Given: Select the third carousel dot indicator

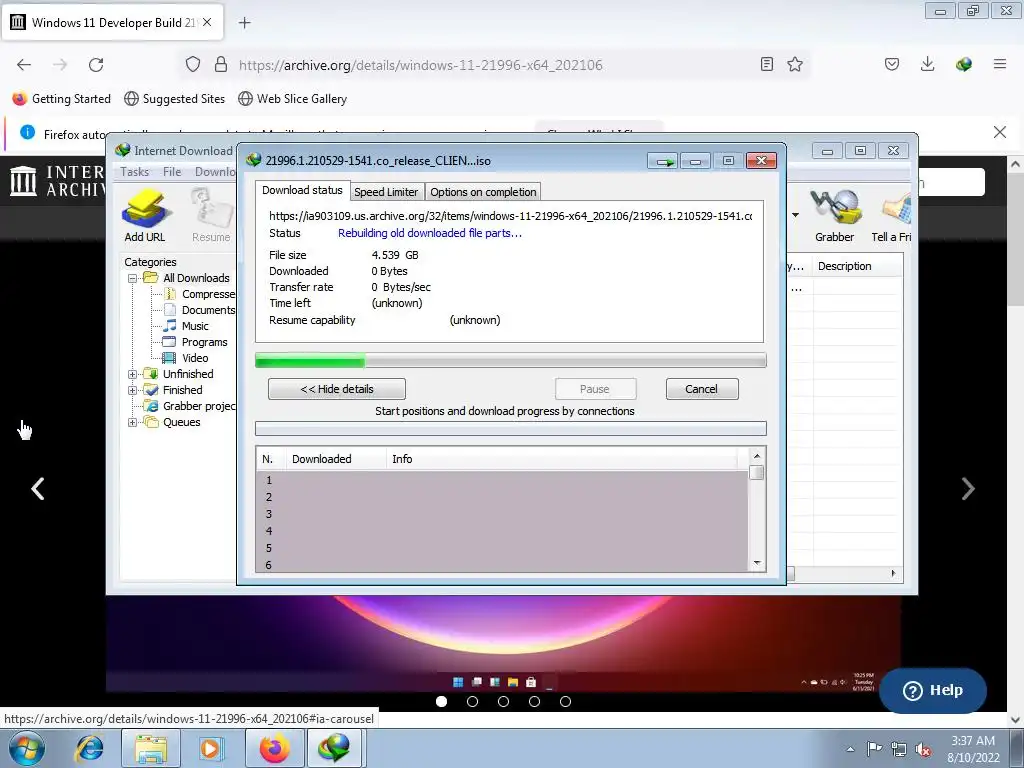Looking at the screenshot, I should 504,701.
